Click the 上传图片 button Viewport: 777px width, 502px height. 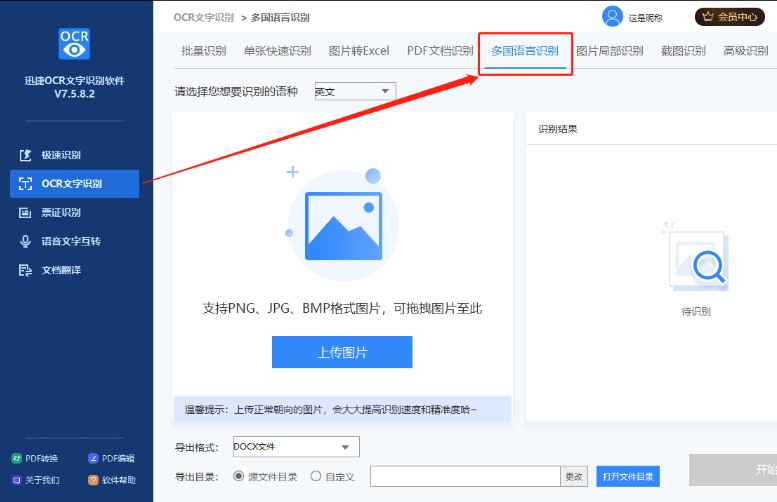click(x=342, y=352)
